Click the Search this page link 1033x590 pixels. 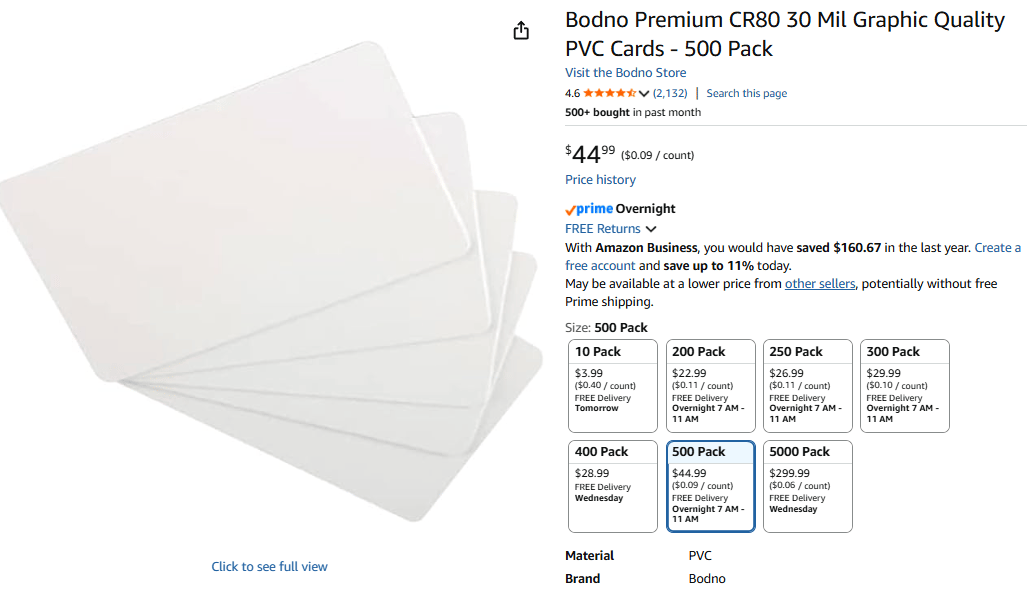(746, 92)
